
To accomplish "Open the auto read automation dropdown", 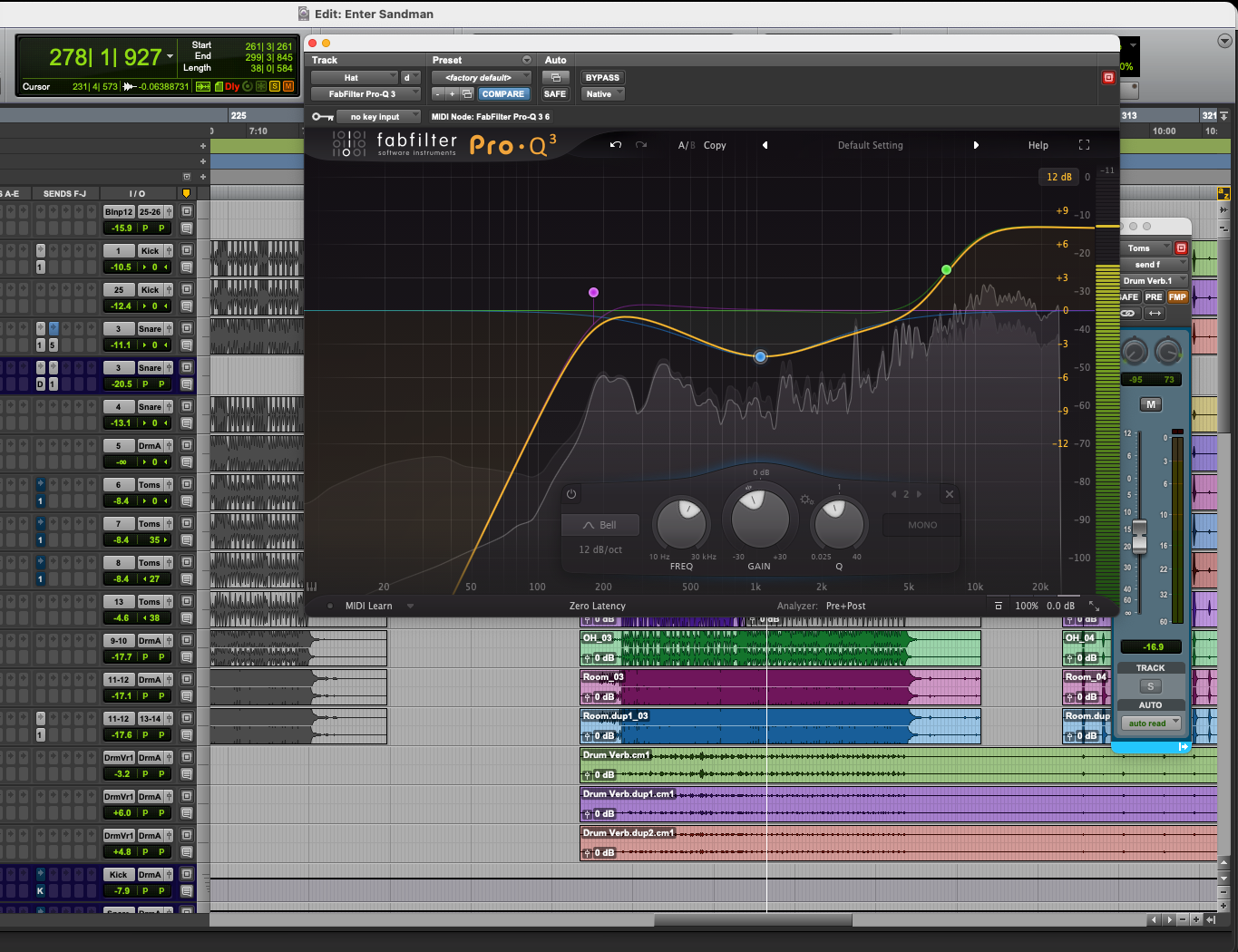I will [1151, 724].
